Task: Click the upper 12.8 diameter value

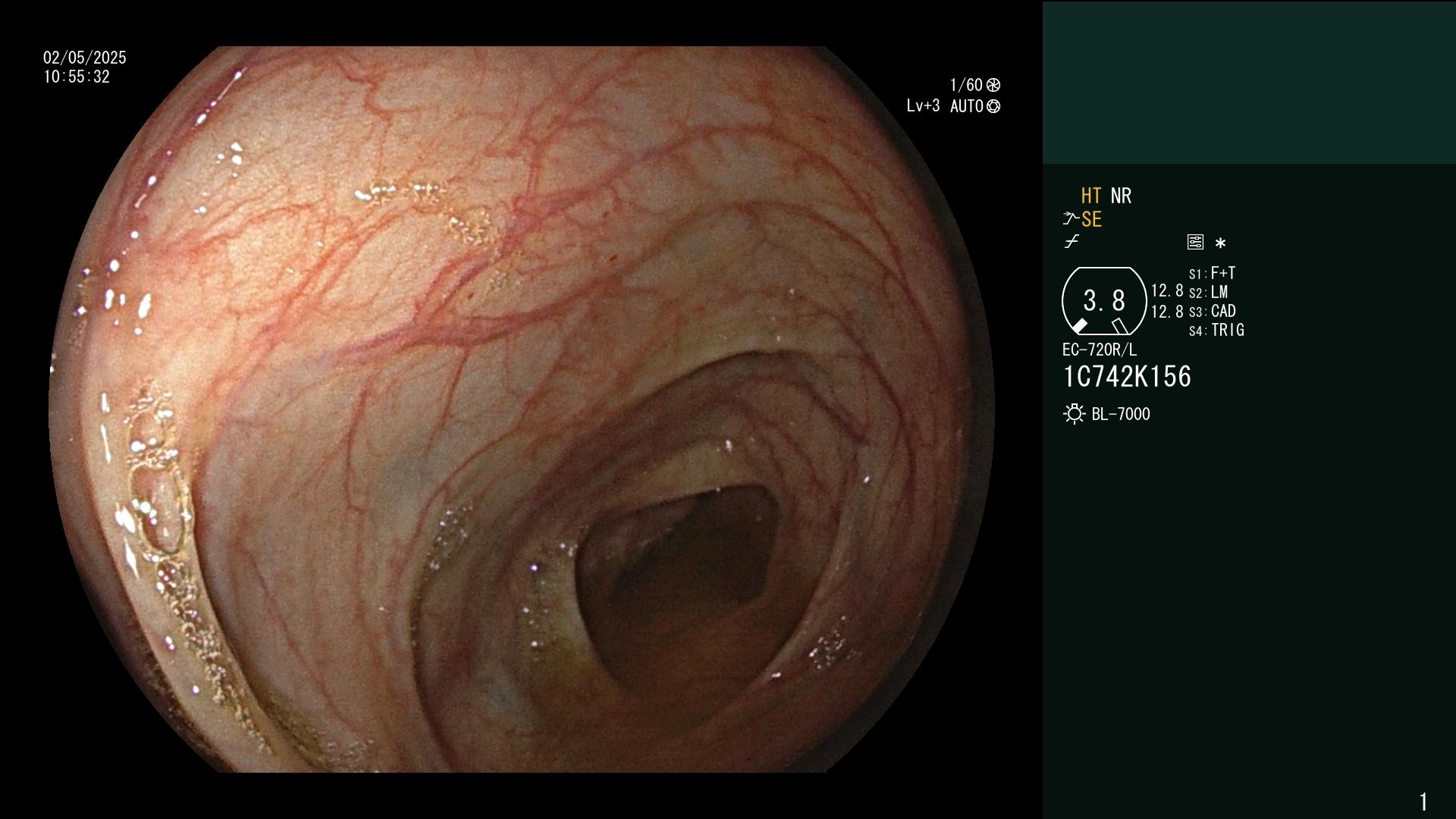Action: tap(1167, 290)
